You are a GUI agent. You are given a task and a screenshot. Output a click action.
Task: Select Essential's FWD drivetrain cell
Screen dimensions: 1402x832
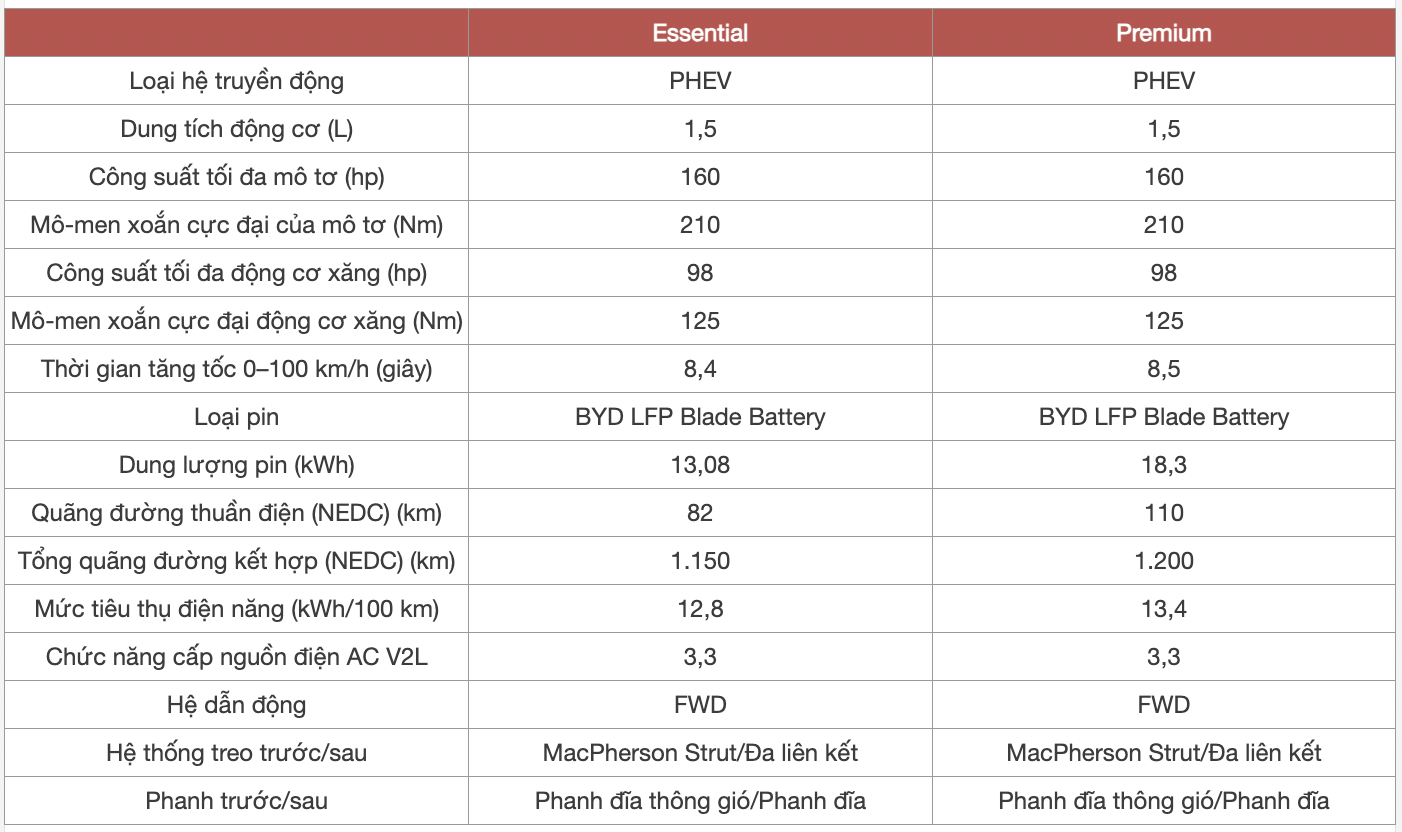coord(700,705)
